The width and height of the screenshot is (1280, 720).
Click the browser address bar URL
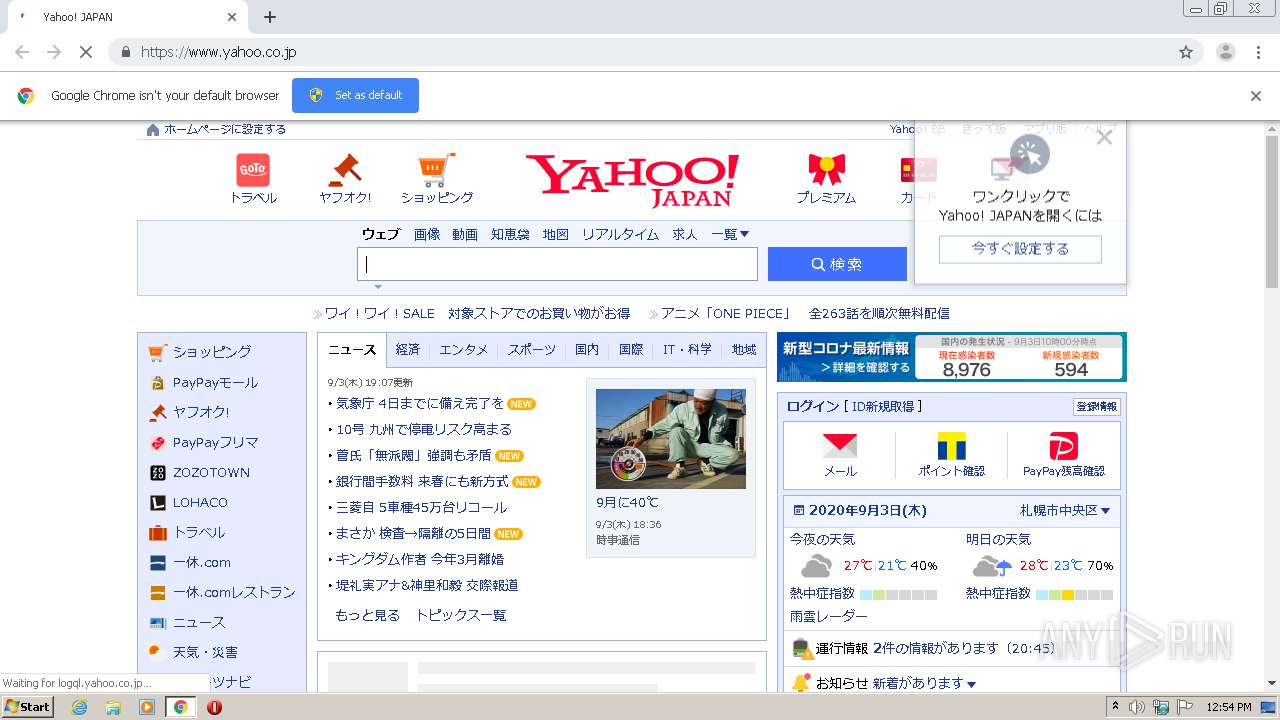point(218,52)
